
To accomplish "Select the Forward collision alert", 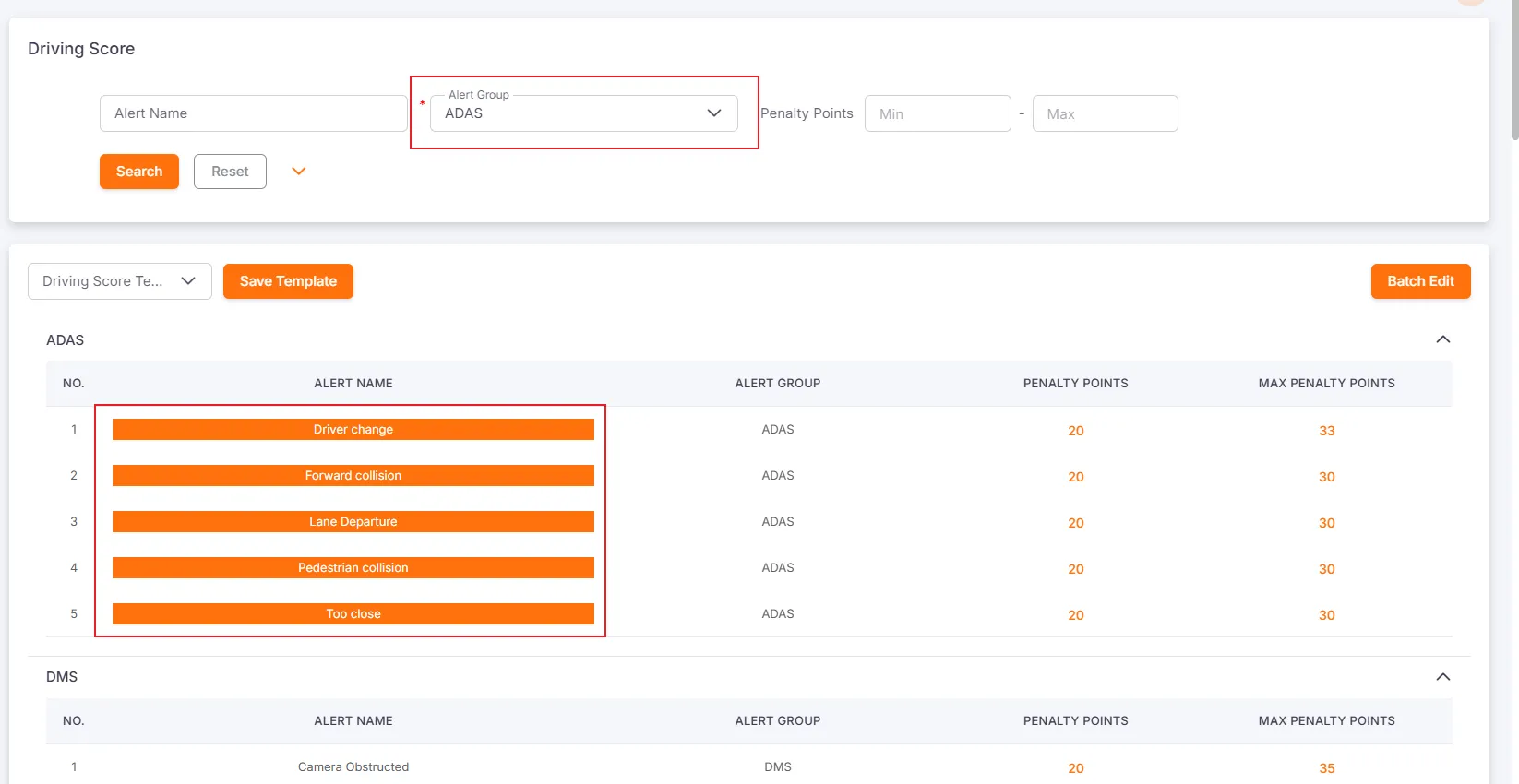I will coord(353,476).
